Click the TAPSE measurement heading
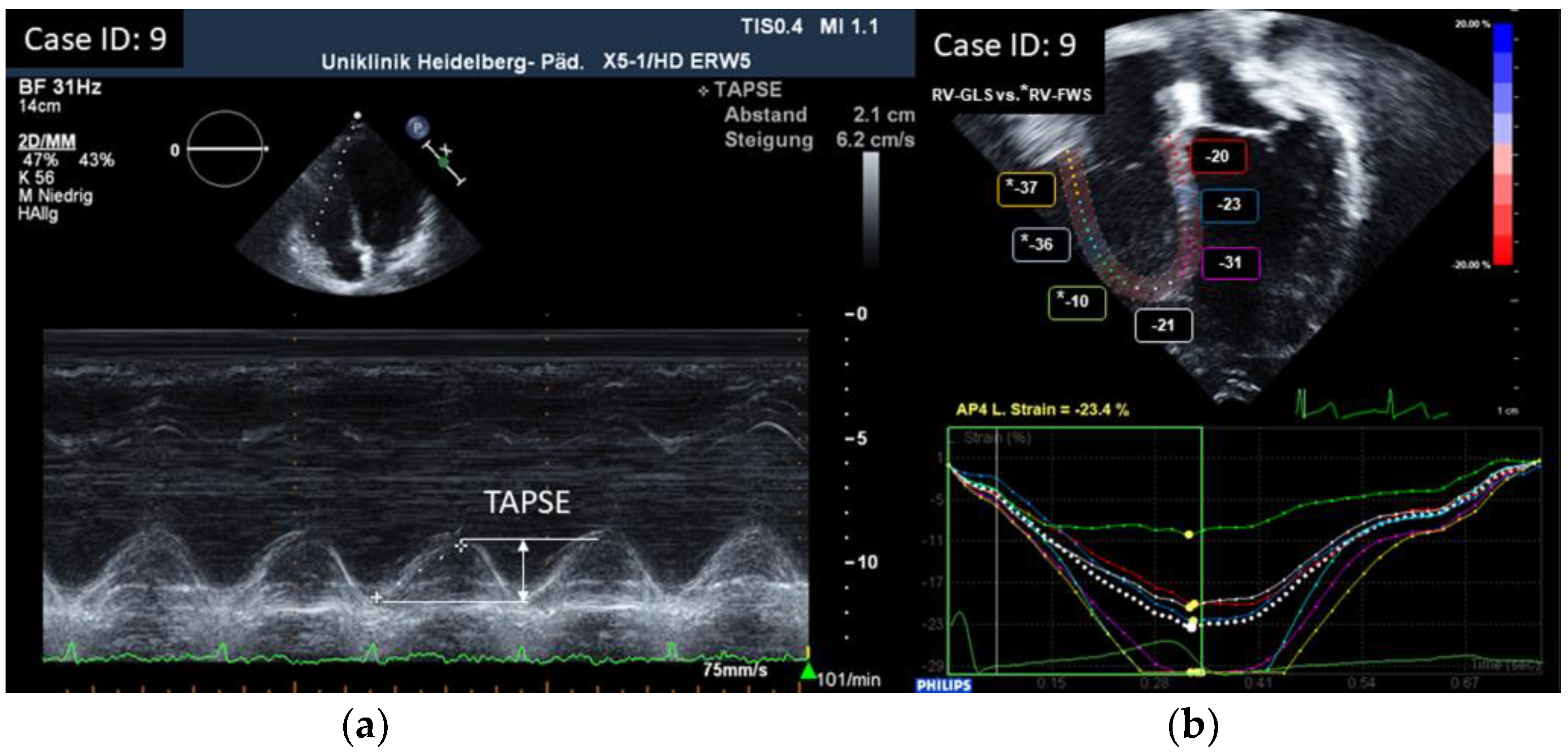Image resolution: width=1568 pixels, height=755 pixels. 747,90
